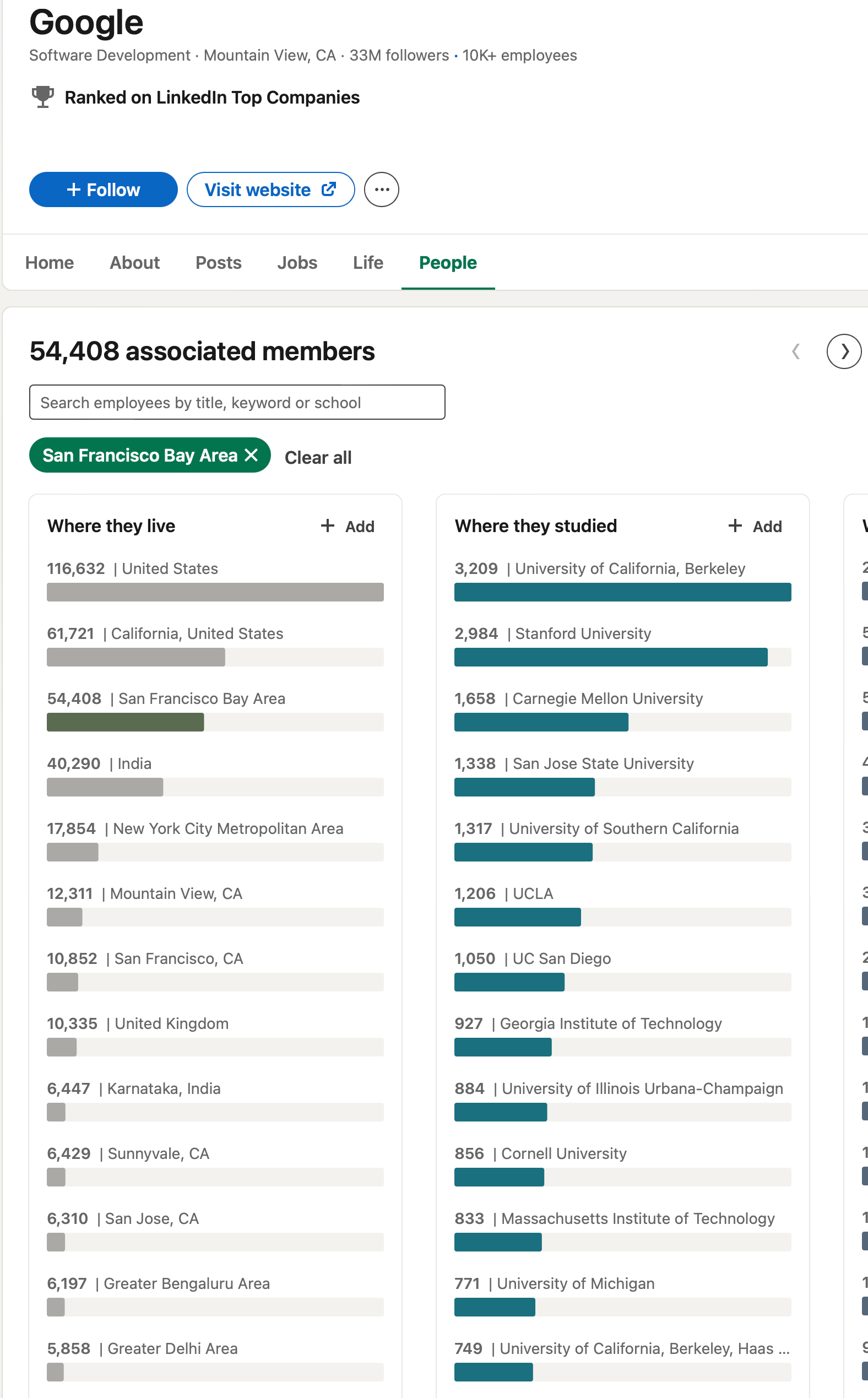Open the Life tab
868x1398 pixels.
pos(368,262)
